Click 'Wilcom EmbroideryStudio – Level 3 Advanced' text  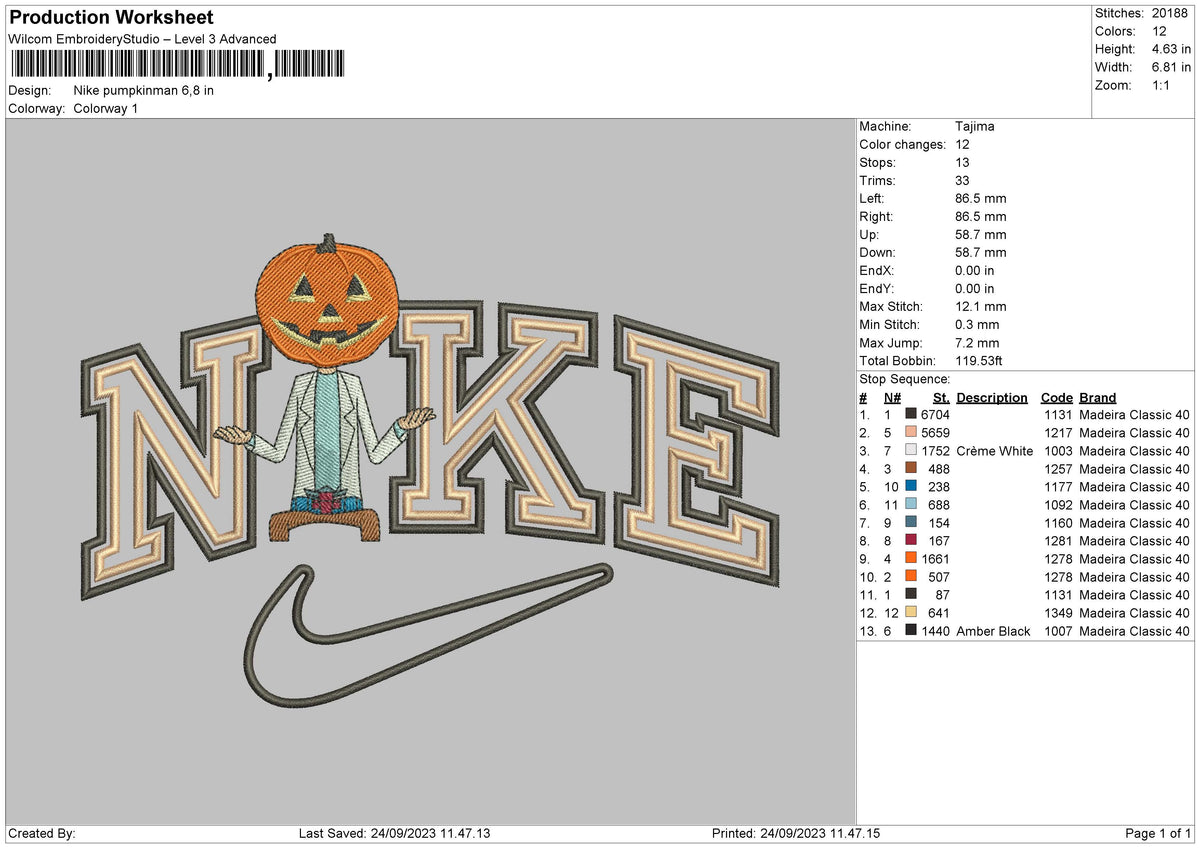tap(142, 39)
